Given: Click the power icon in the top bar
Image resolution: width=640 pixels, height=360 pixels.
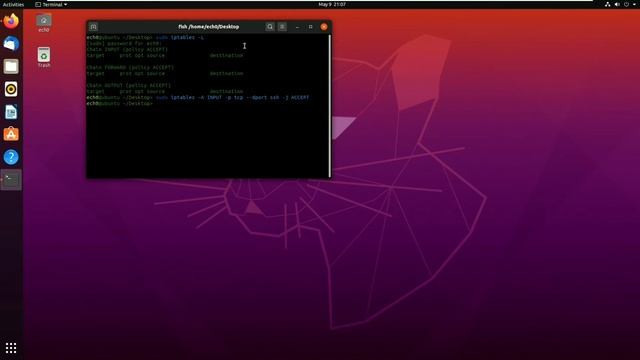Looking at the screenshot, I should [x=627, y=4].
